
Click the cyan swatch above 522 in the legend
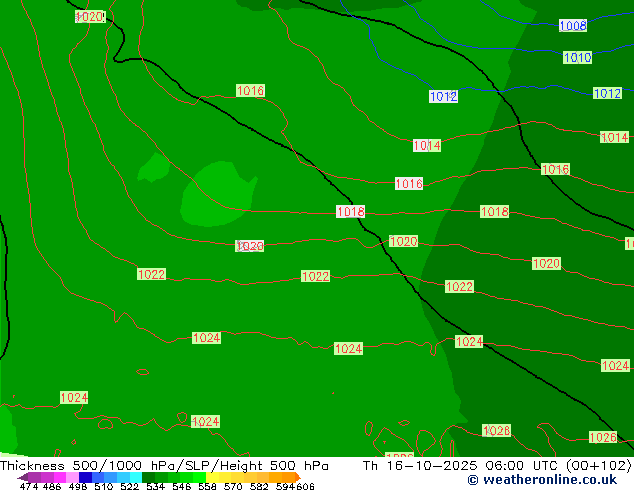[x=136, y=477]
